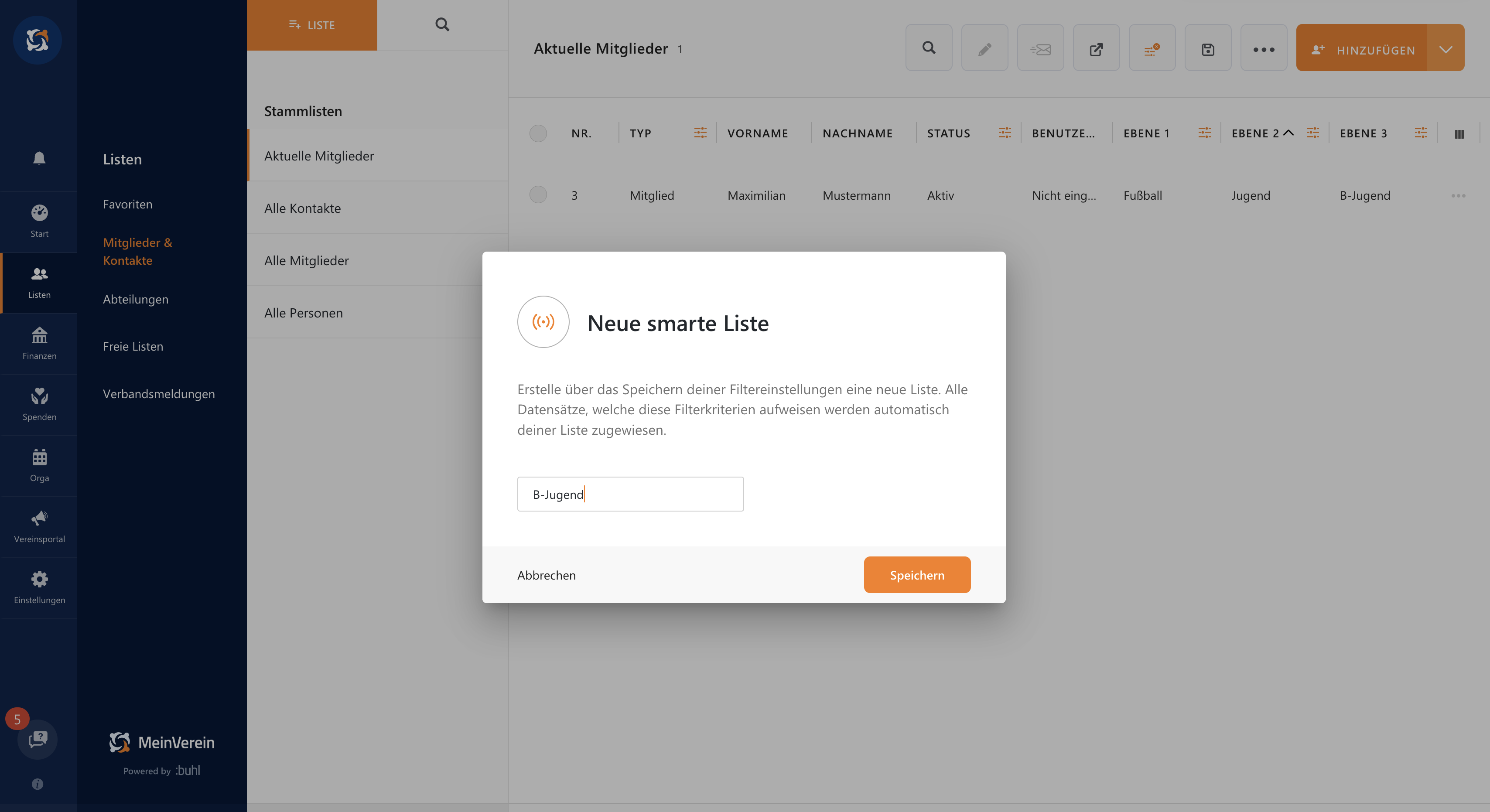The image size is (1490, 812).
Task: Select the export icon in the toolbar
Action: pos(1096,48)
